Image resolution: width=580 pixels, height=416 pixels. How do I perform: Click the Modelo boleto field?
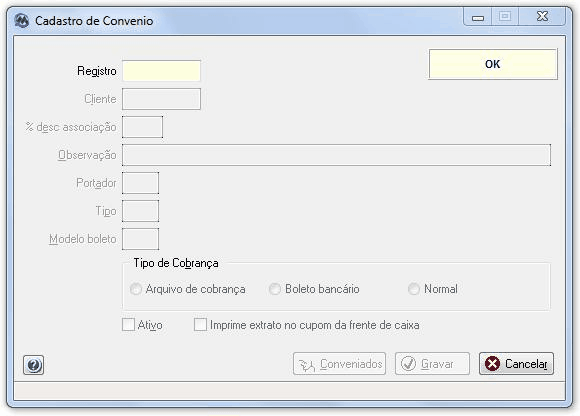[141, 239]
